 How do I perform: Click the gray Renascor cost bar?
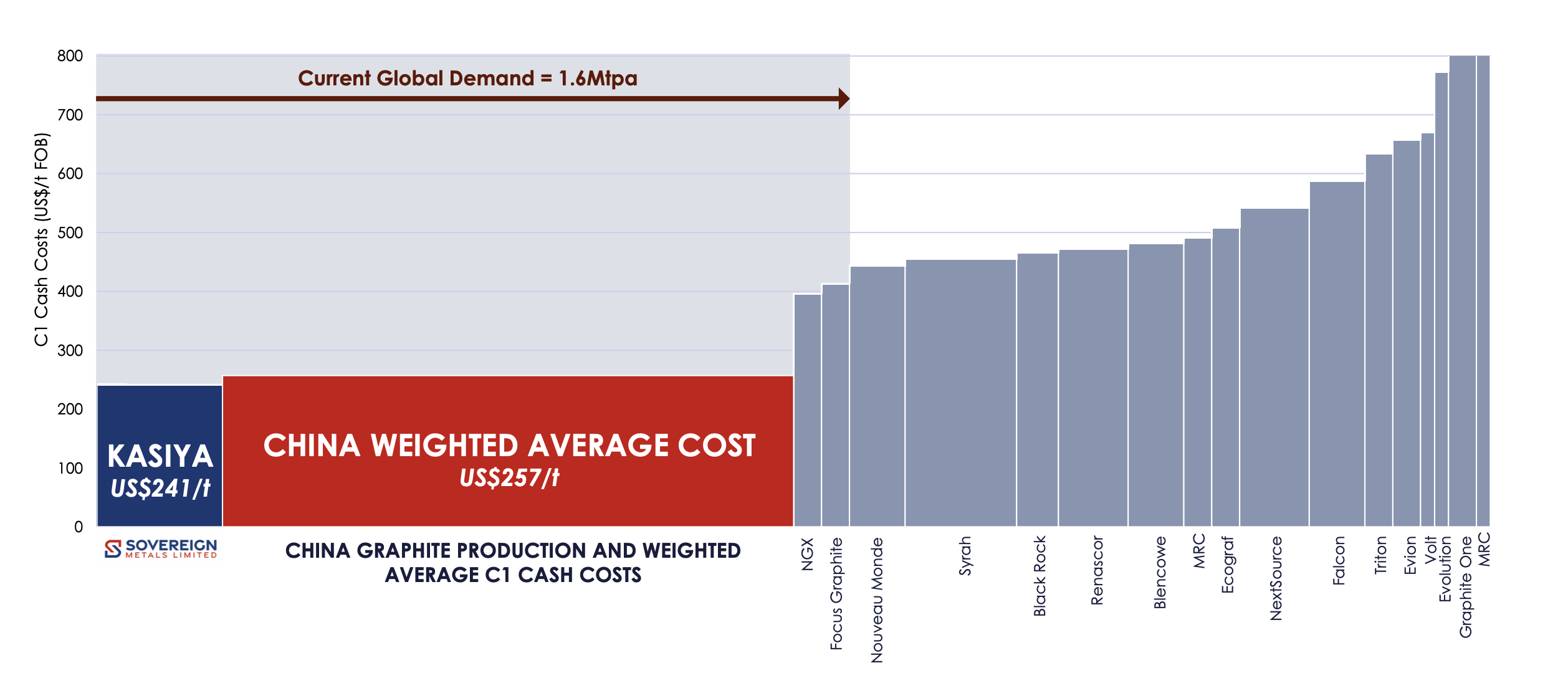click(1094, 388)
